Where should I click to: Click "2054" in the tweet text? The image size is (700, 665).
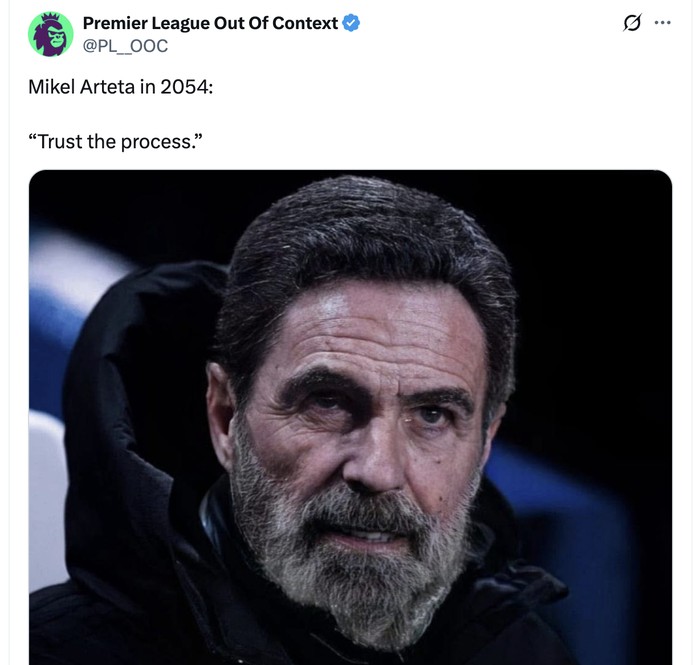(184, 87)
